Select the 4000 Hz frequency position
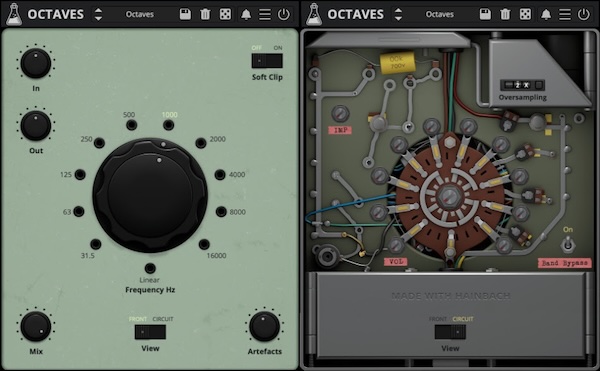The width and height of the screenshot is (600, 371). tap(220, 175)
